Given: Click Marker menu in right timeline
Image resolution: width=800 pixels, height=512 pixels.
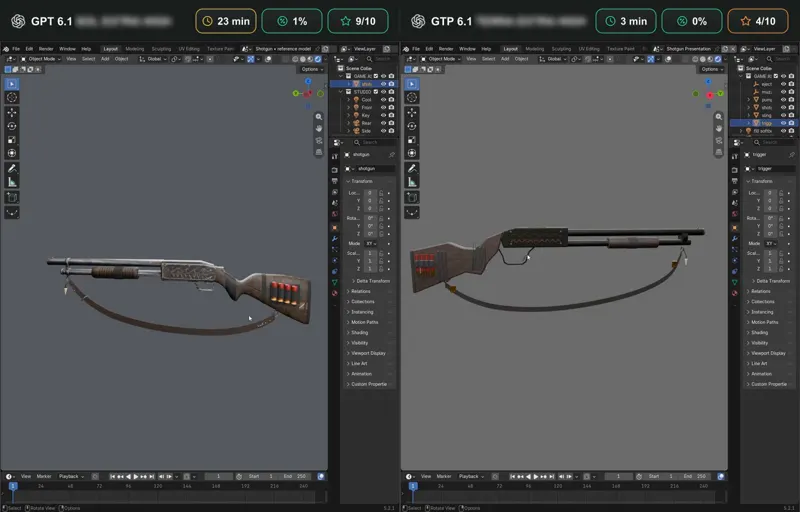Looking at the screenshot, I should coord(444,476).
